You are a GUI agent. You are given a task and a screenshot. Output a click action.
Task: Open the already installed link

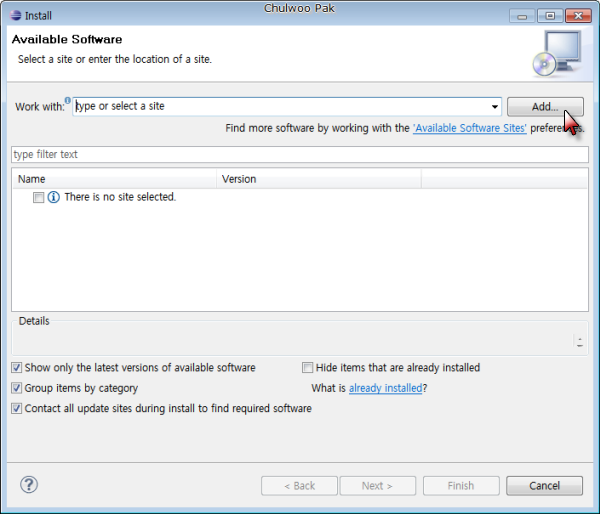[385, 388]
